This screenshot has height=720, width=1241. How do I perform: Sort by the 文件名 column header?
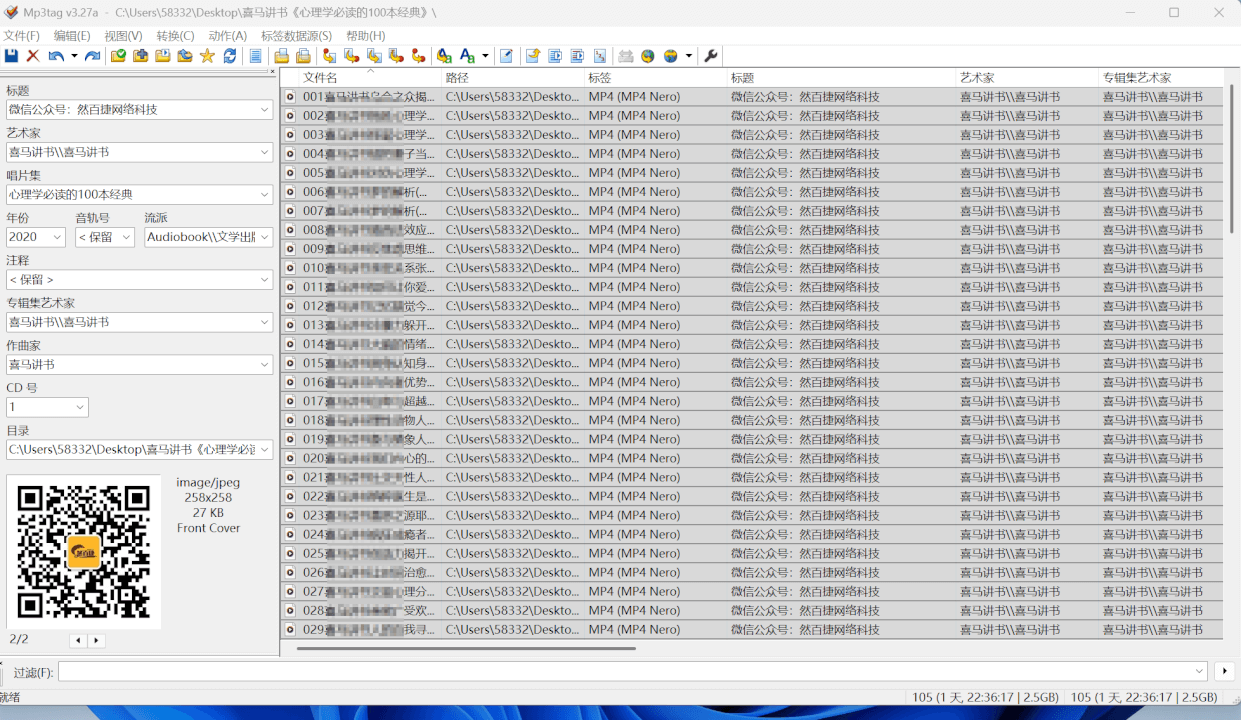point(370,77)
